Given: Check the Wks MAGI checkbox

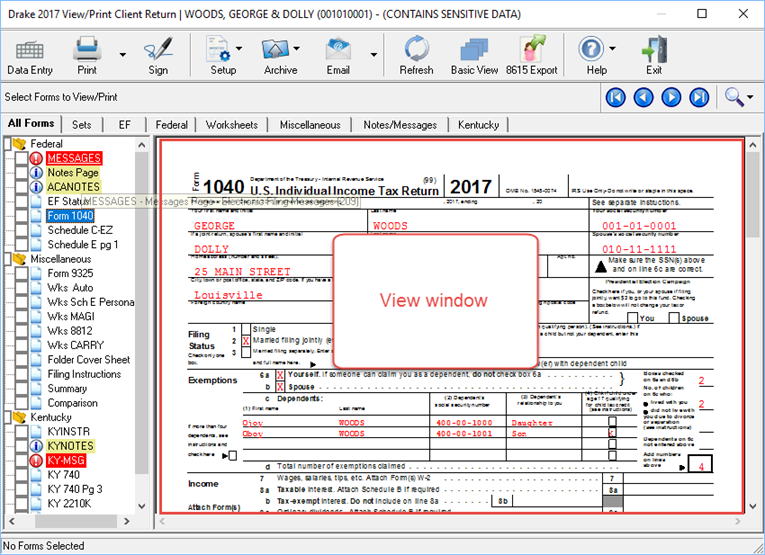Looking at the screenshot, I should (21, 317).
